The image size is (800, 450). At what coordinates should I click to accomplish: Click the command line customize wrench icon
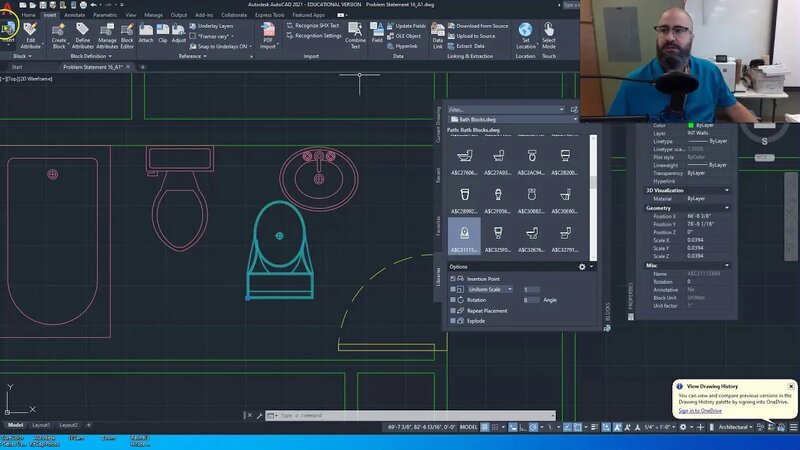[259, 415]
